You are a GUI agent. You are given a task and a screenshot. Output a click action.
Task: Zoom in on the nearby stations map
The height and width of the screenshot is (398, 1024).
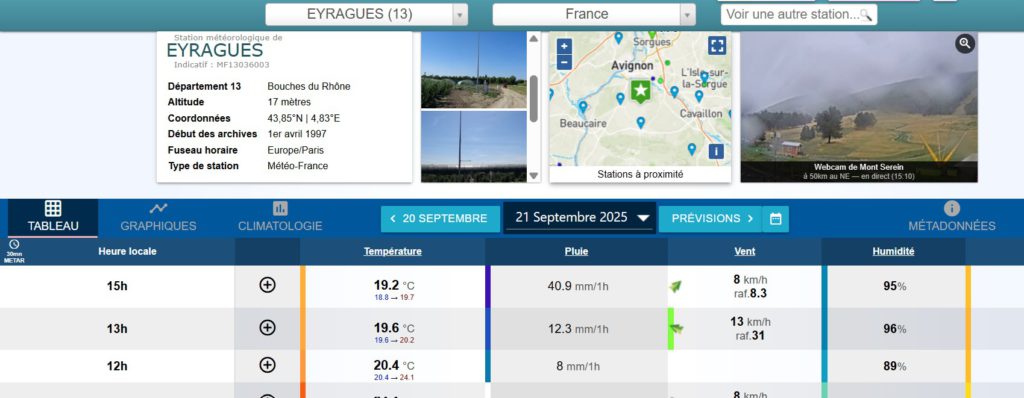point(564,46)
